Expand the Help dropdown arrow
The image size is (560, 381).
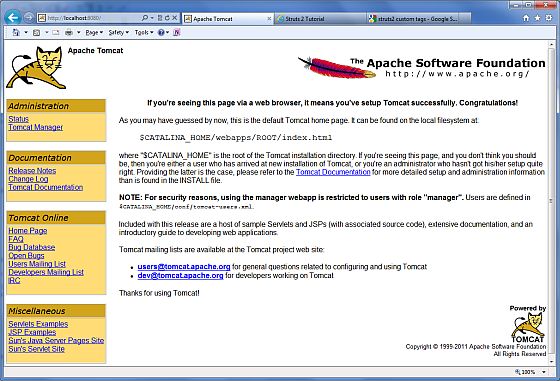click(x=167, y=33)
